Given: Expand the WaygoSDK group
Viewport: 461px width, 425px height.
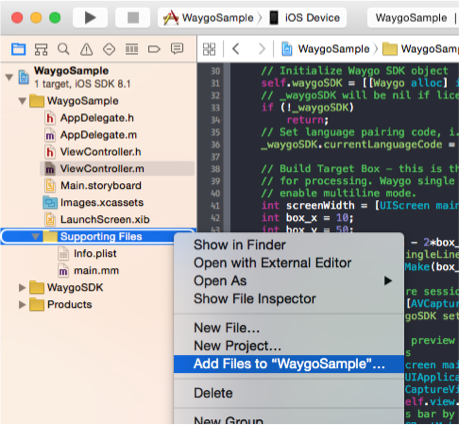Looking at the screenshot, I should 22,287.
